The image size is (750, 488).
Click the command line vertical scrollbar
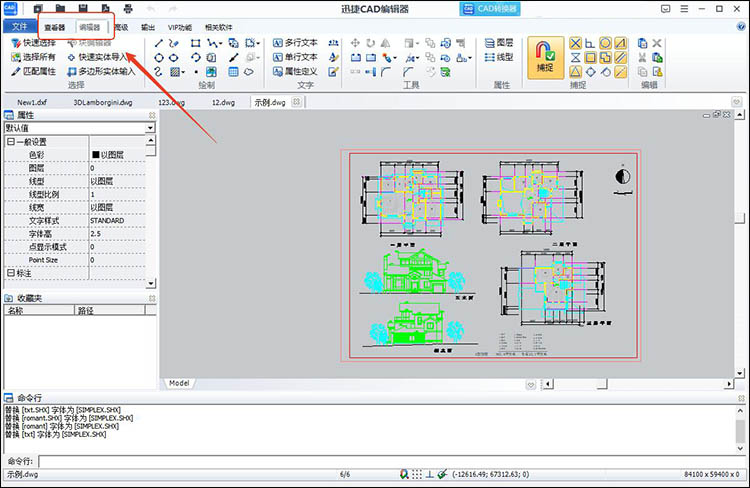pos(740,429)
